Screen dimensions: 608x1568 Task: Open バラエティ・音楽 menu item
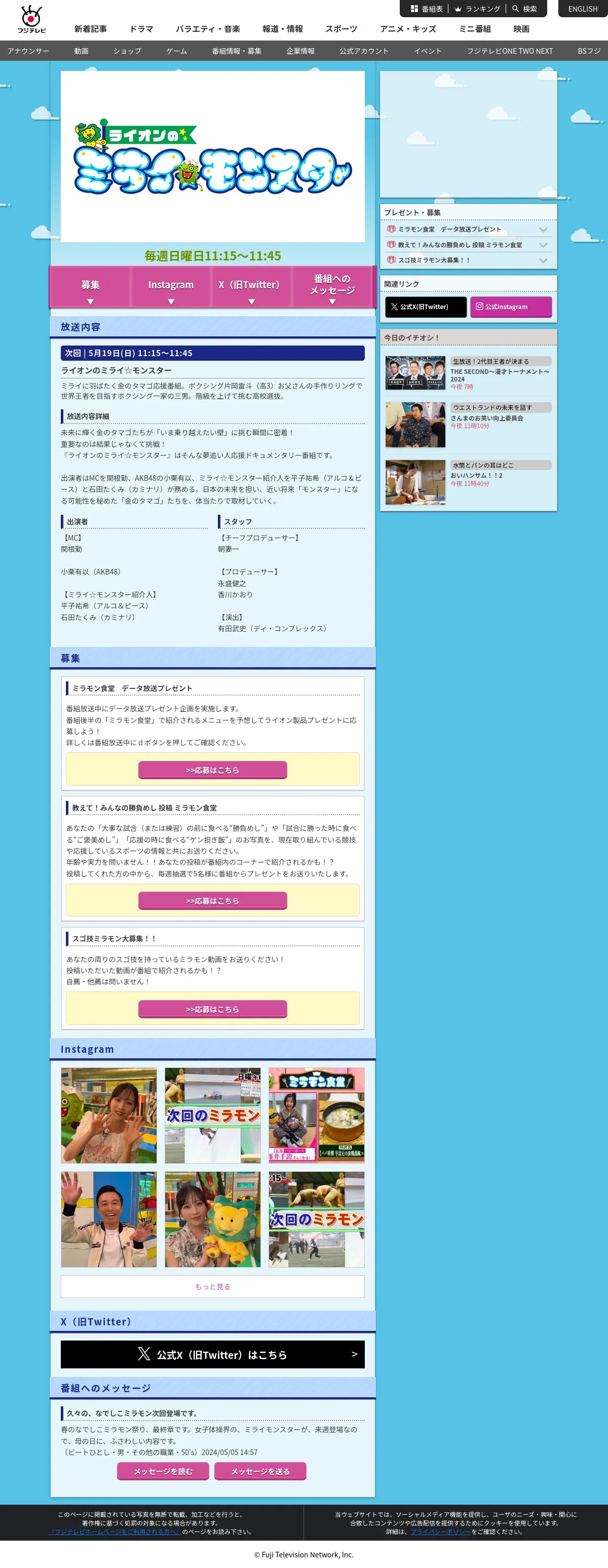pos(208,28)
